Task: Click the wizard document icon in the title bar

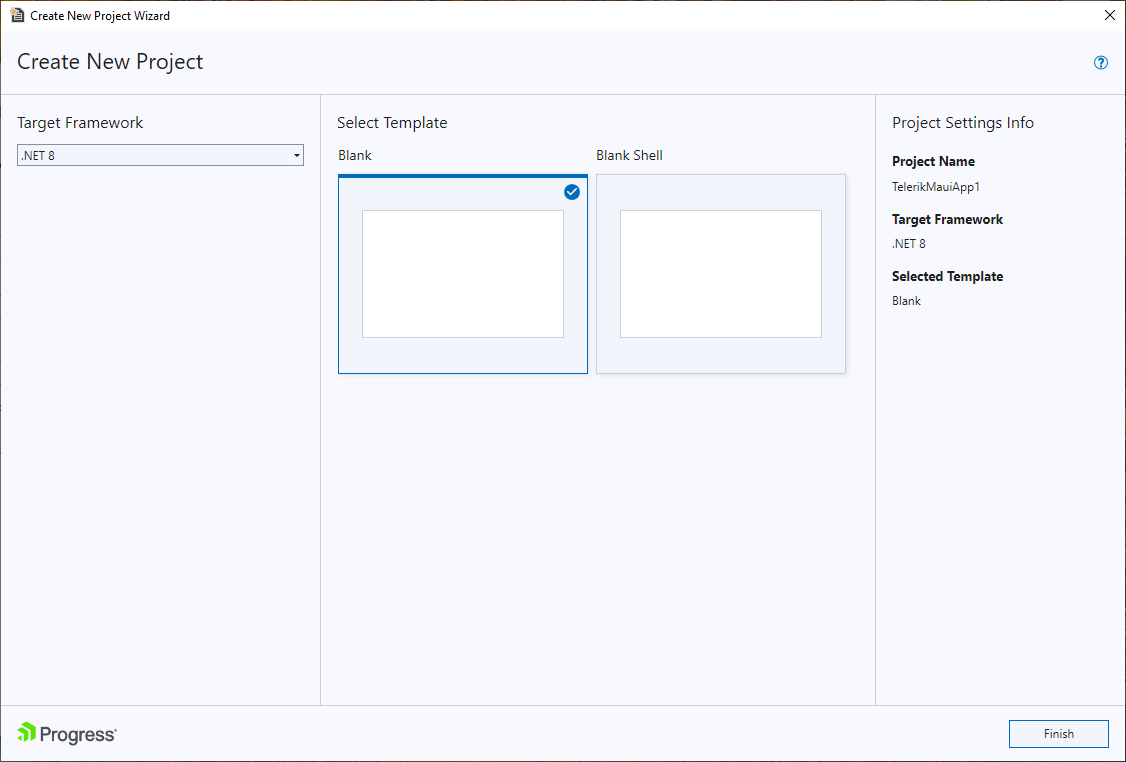Action: click(17, 15)
